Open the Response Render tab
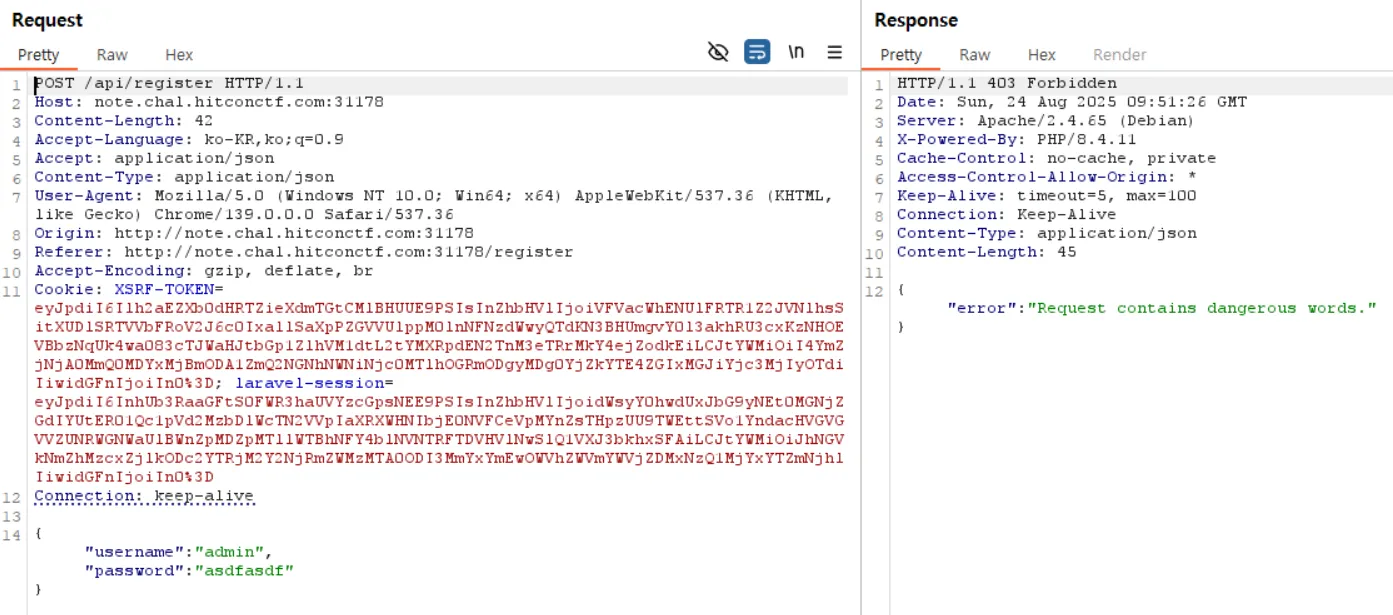This screenshot has height=615, width=1393. [x=1119, y=55]
